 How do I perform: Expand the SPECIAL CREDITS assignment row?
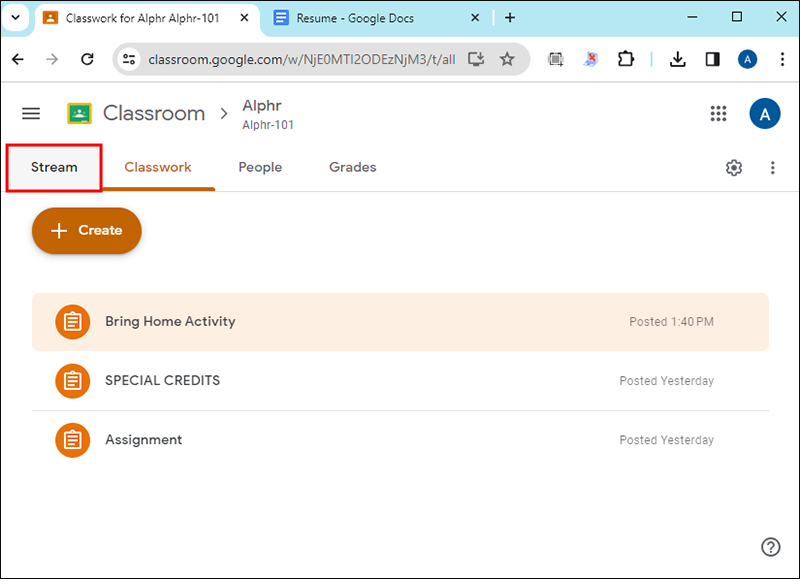coord(400,381)
